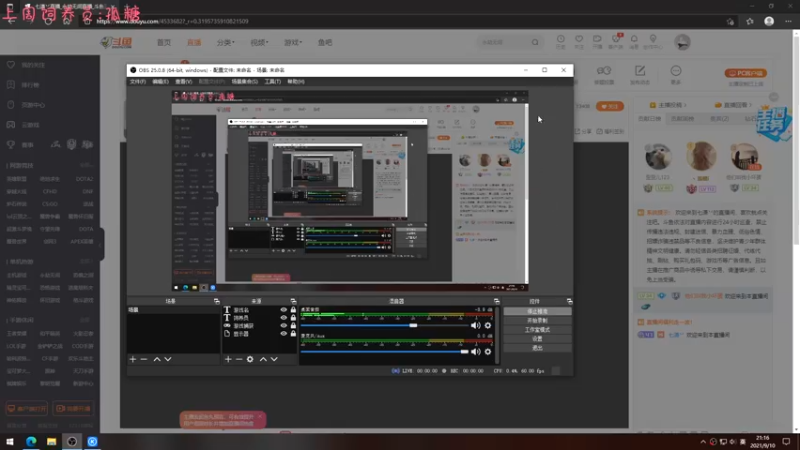Pop out the Sources dock panel
This screenshot has height=450, width=800.
click(x=293, y=301)
